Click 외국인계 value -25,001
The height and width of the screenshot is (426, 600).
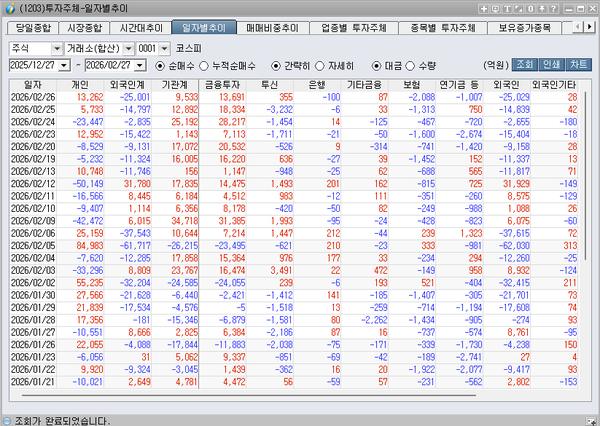pos(135,97)
